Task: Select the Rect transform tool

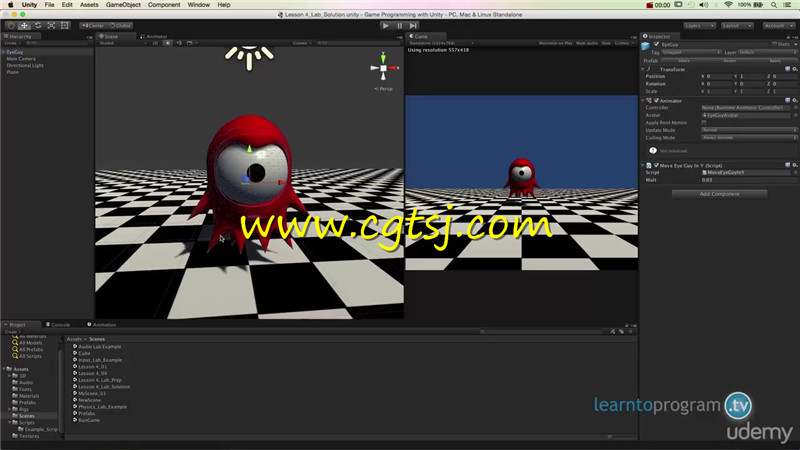Action: pyautogui.click(x=65, y=26)
